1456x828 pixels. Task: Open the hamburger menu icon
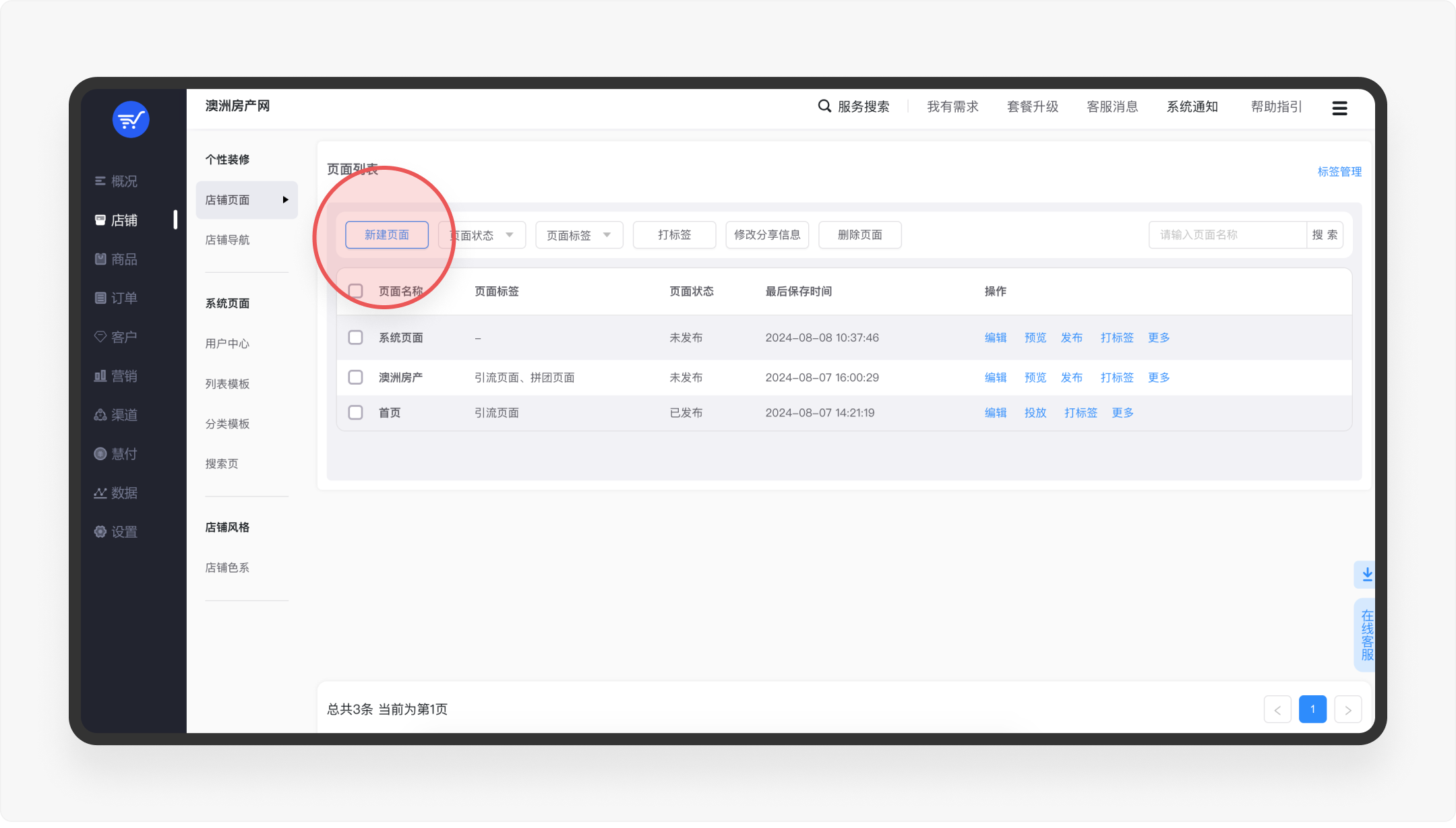point(1339,108)
